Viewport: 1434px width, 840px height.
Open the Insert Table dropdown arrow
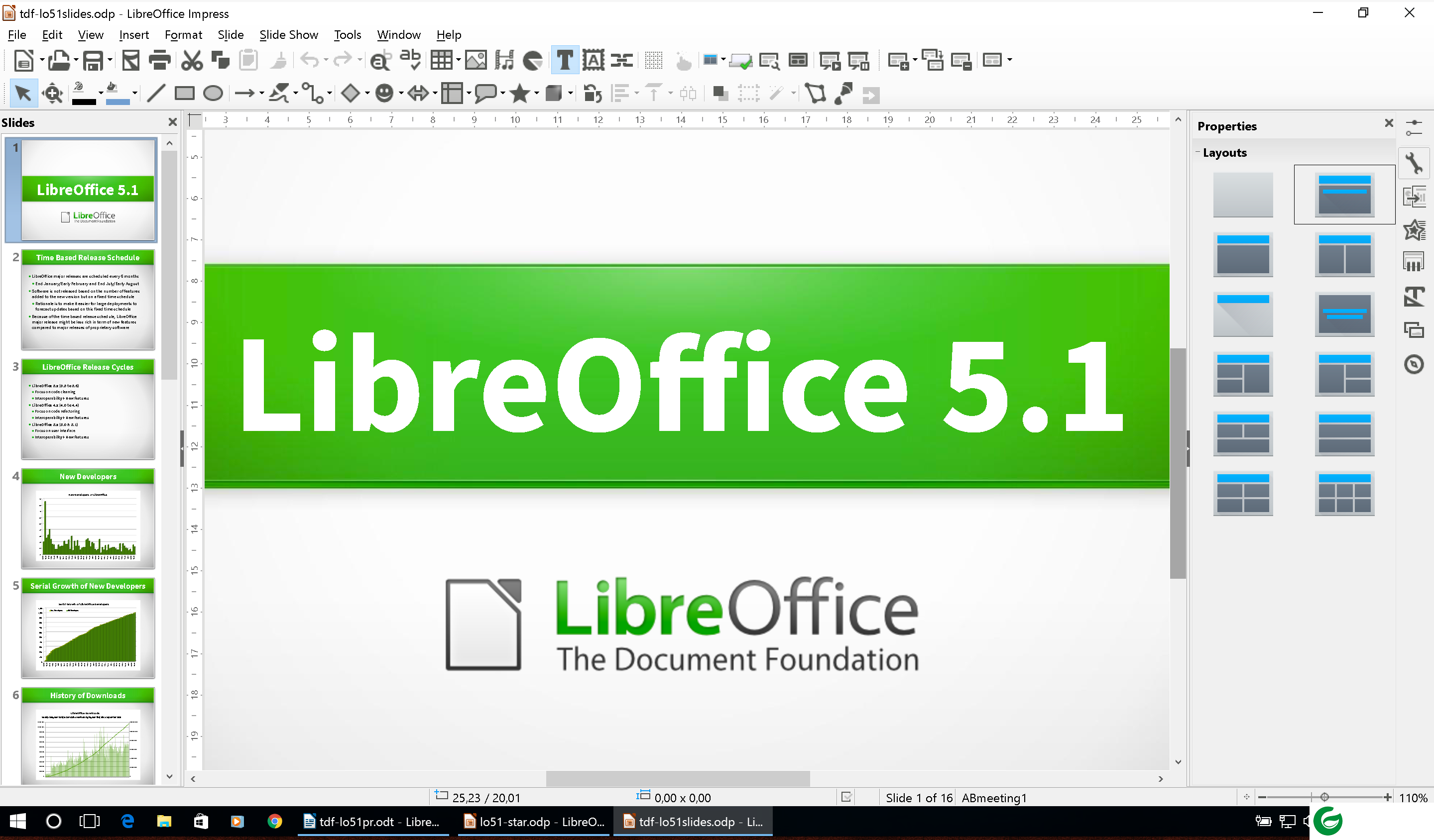(458, 60)
